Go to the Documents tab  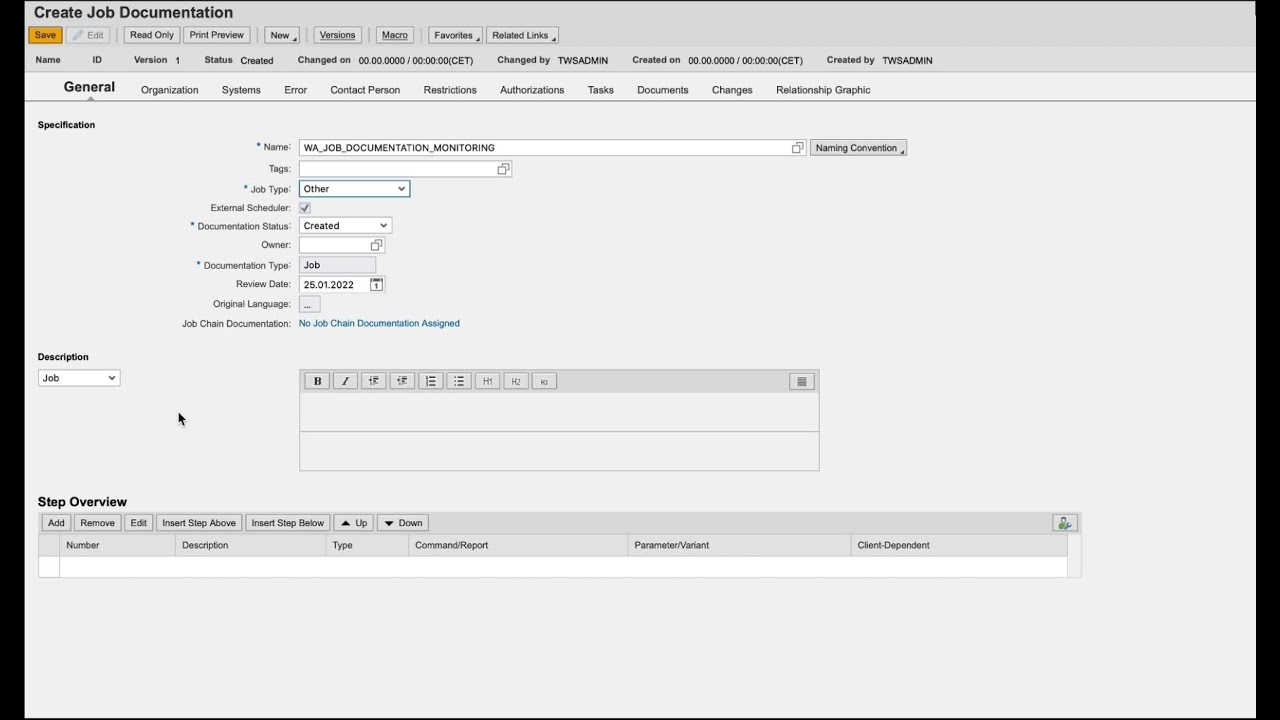point(662,90)
